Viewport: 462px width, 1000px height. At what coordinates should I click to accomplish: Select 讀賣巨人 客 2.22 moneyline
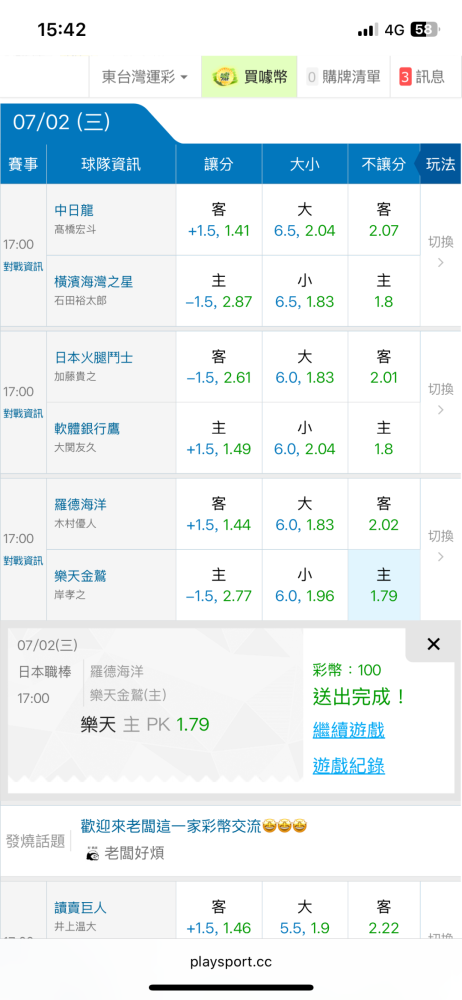[x=384, y=916]
